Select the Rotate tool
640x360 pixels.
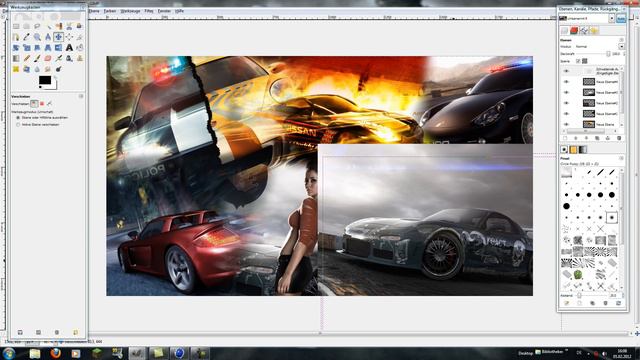click(16, 47)
